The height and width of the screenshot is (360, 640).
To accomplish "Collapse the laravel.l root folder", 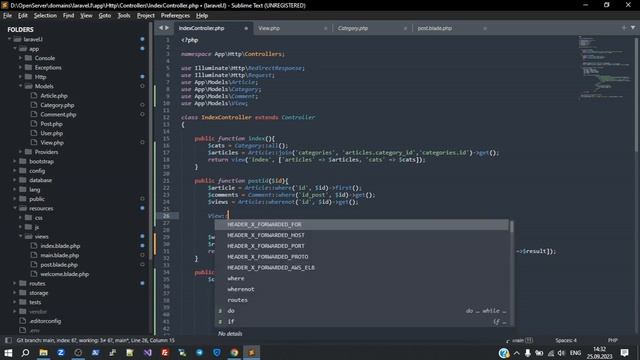I will [9, 39].
